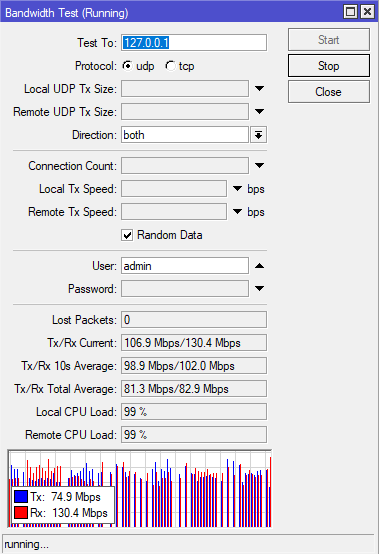Click the Local UDP Tx Size input
The image size is (379, 554).
(x=185, y=89)
